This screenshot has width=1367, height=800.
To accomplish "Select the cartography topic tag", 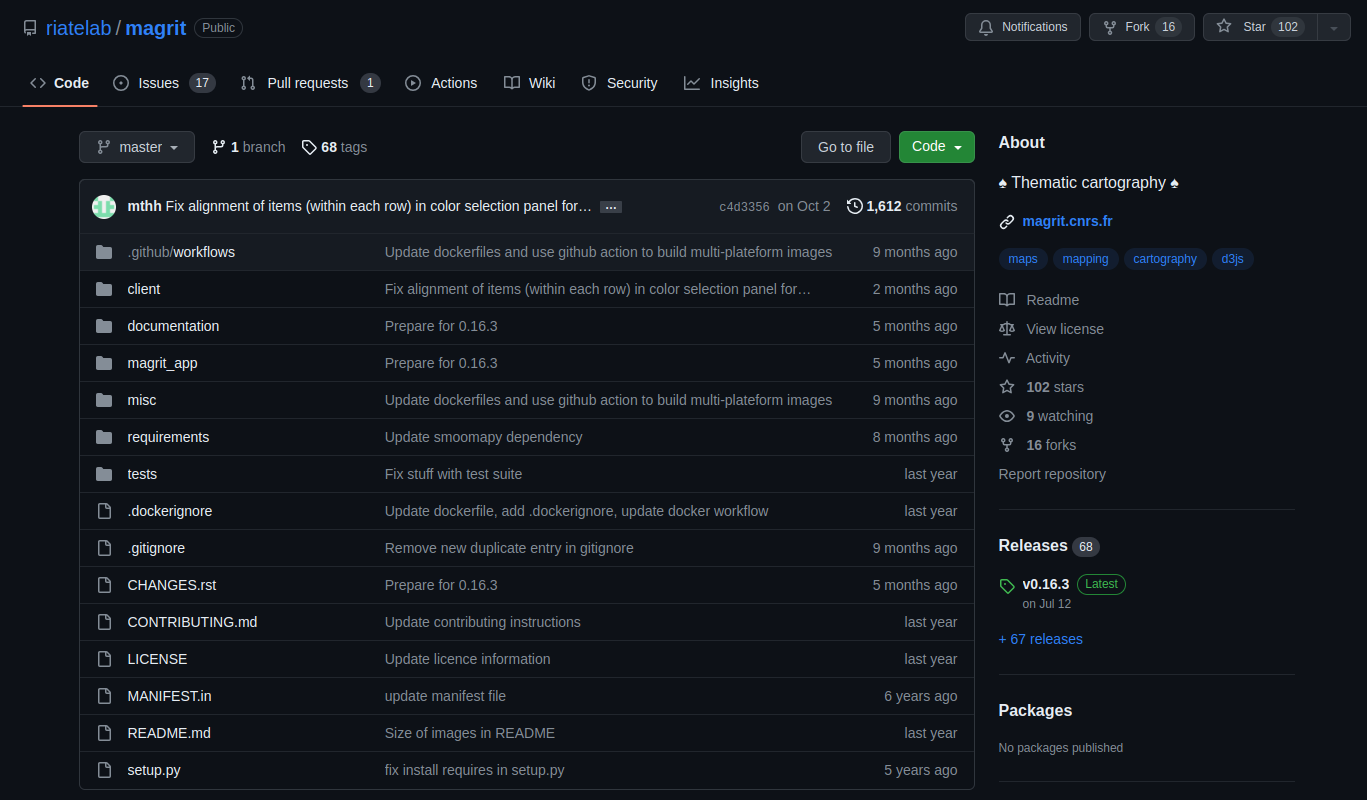I will (1164, 259).
